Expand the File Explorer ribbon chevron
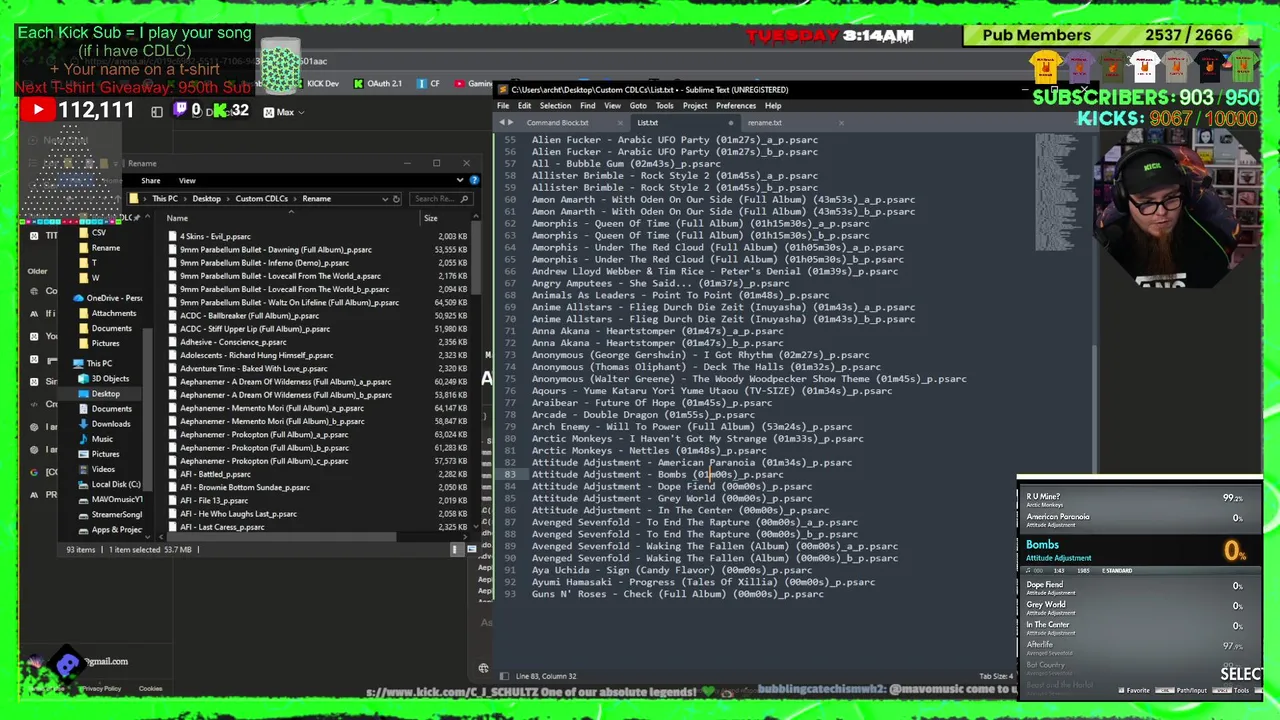The image size is (1280, 720). pyautogui.click(x=460, y=181)
